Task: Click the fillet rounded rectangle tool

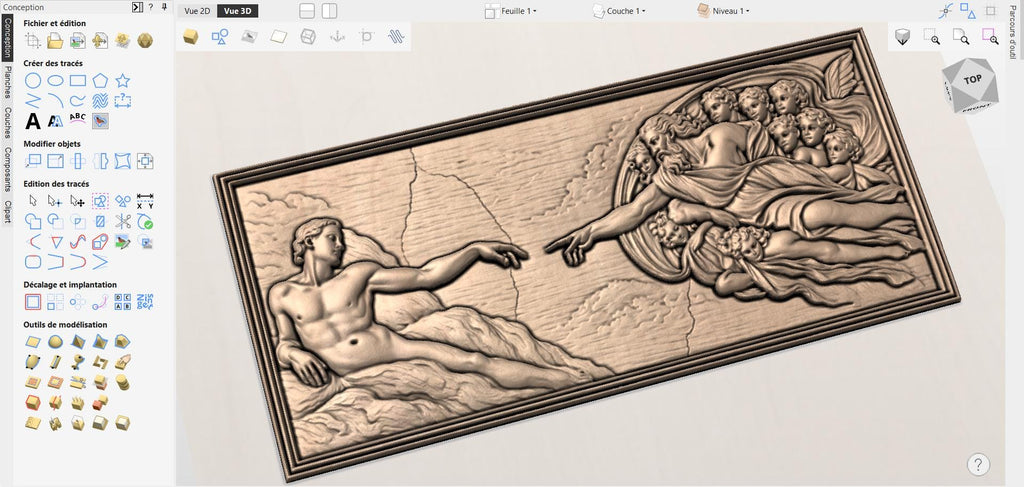Action: tap(33, 262)
